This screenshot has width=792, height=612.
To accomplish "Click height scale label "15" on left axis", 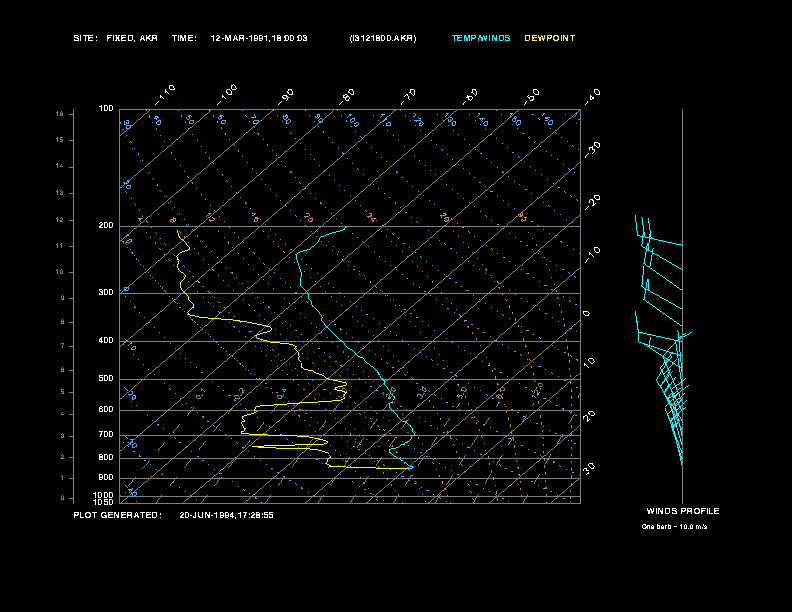I will click(60, 140).
